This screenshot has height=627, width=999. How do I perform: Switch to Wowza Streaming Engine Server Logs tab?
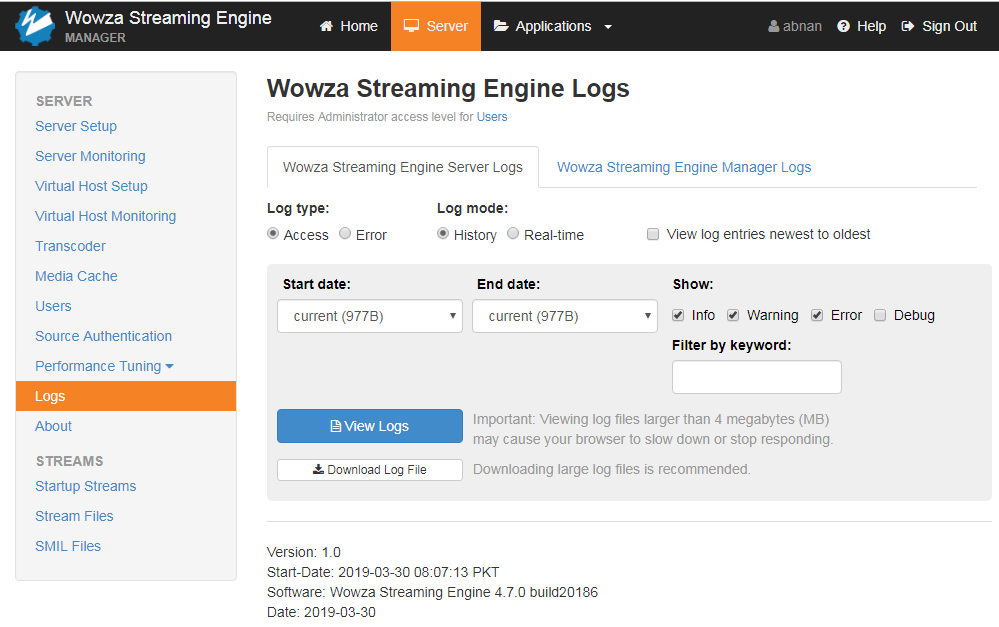tap(403, 167)
